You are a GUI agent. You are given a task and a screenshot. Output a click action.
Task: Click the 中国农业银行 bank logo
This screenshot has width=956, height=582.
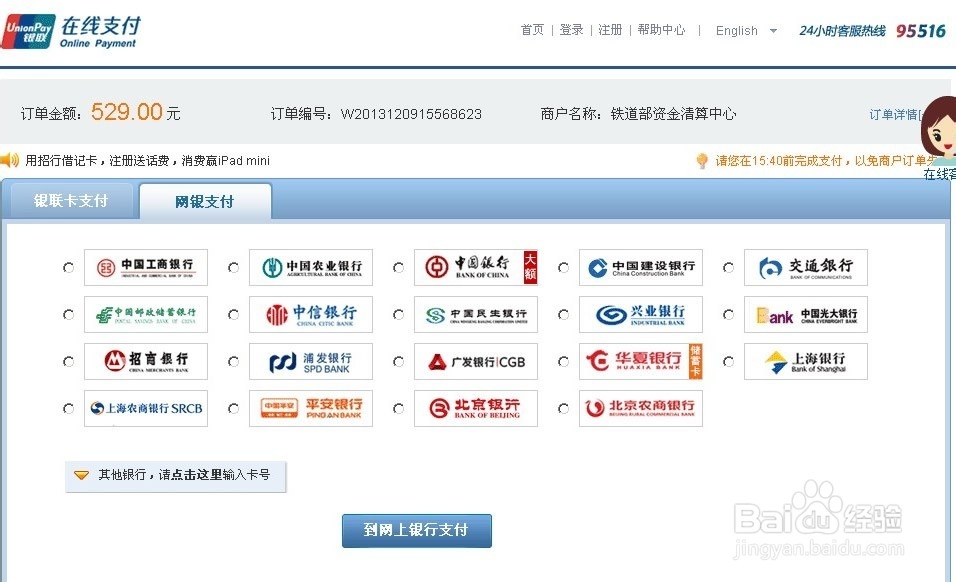coord(311,266)
